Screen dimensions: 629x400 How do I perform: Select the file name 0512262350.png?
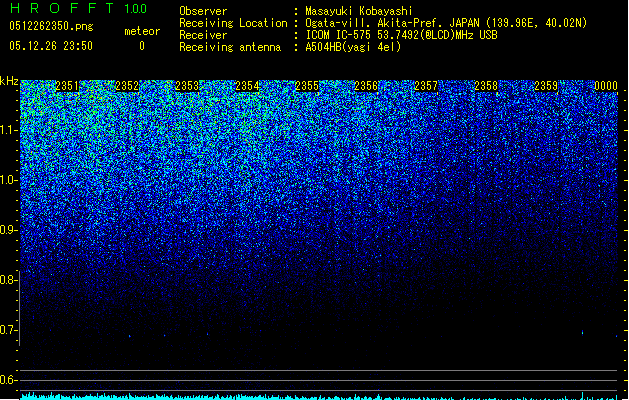point(51,26)
